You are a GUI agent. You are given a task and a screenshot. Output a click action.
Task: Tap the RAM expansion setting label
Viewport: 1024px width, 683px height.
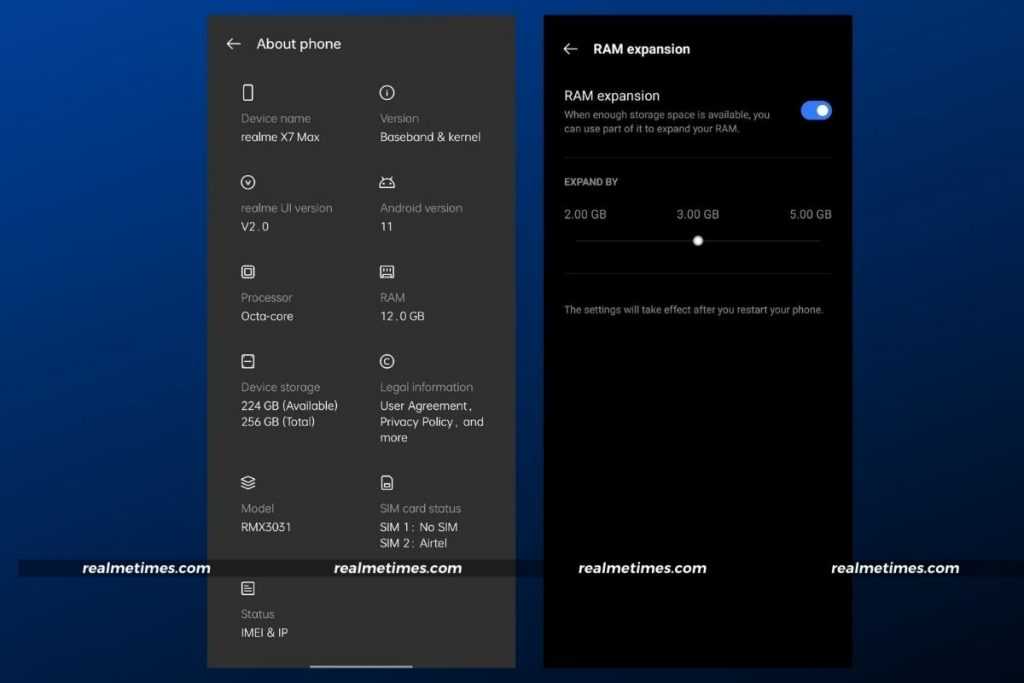coord(612,95)
